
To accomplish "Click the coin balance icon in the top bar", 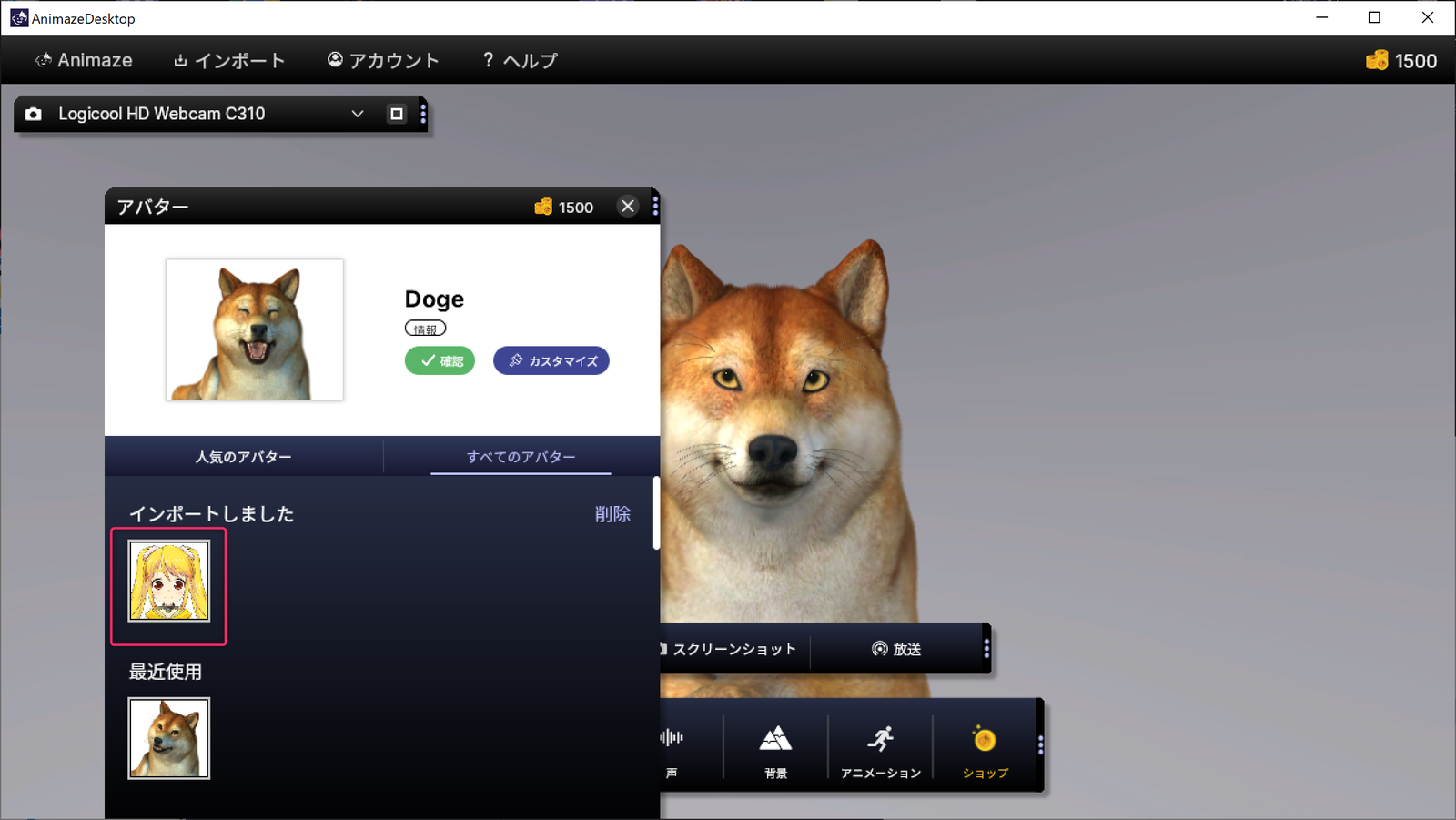I will click(x=1377, y=61).
